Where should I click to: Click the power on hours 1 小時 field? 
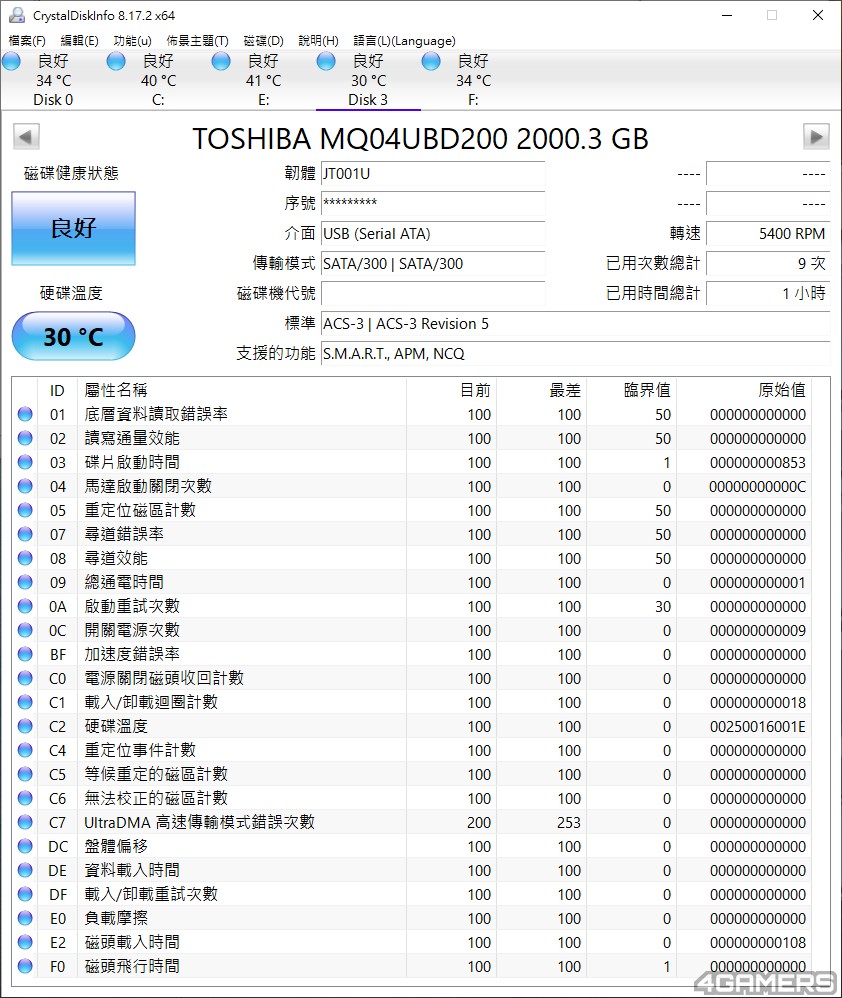click(768, 293)
